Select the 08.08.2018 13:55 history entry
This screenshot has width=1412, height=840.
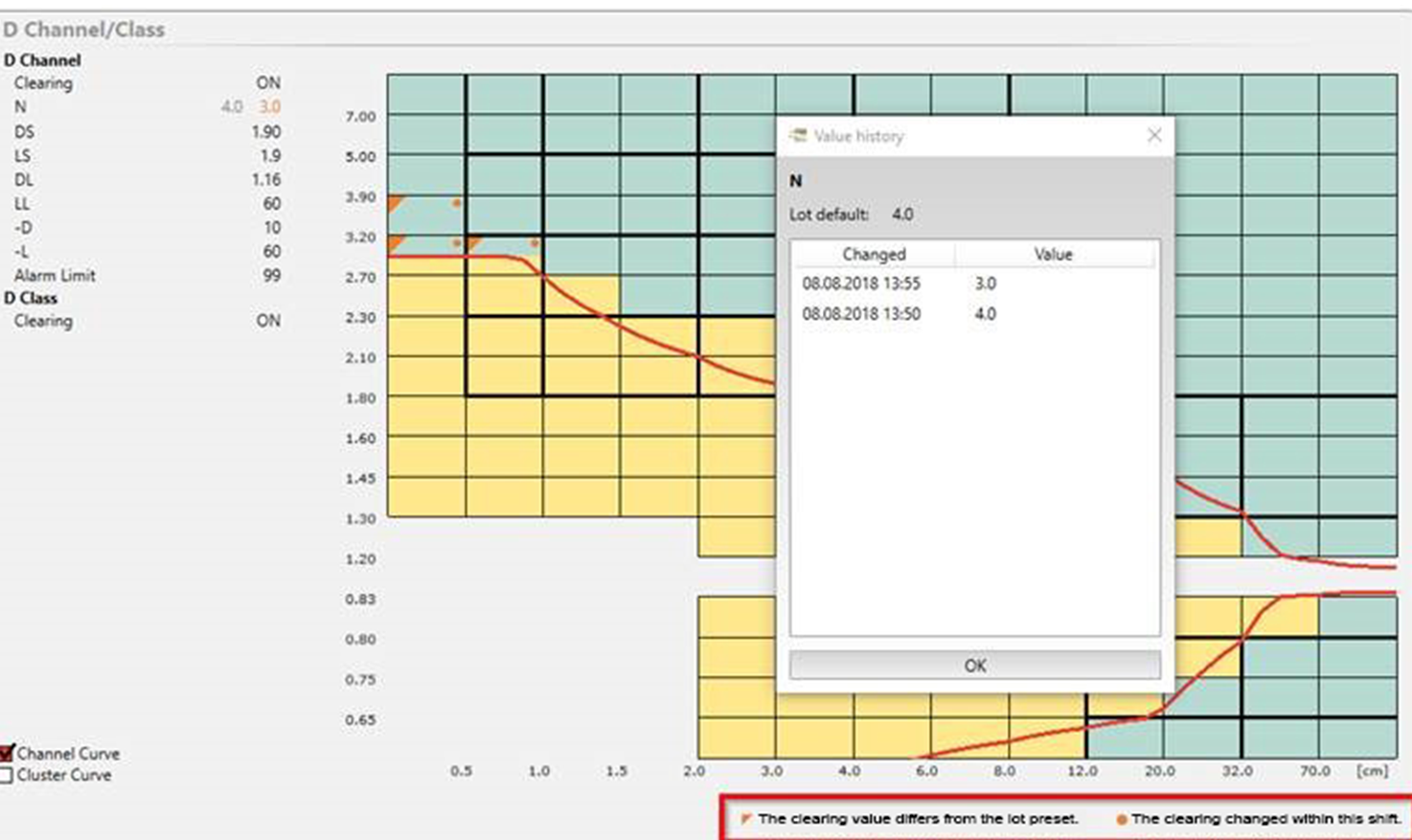point(861,284)
